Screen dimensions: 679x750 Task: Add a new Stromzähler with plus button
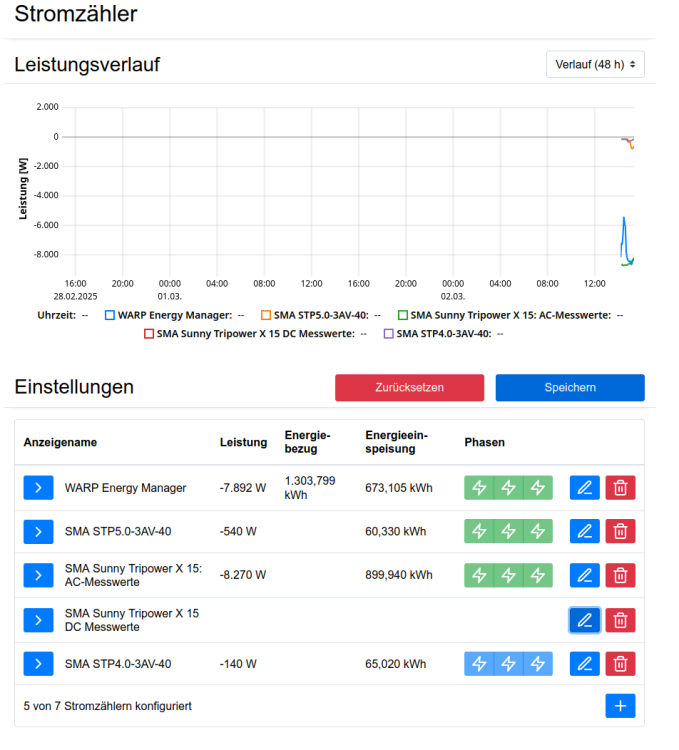[620, 706]
